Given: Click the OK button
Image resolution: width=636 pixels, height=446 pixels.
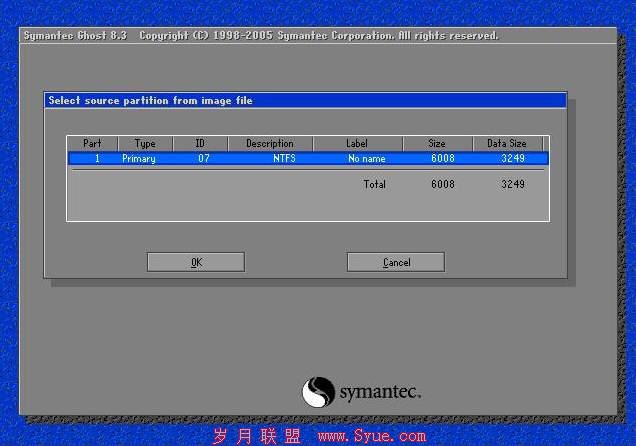Looking at the screenshot, I should (x=196, y=262).
